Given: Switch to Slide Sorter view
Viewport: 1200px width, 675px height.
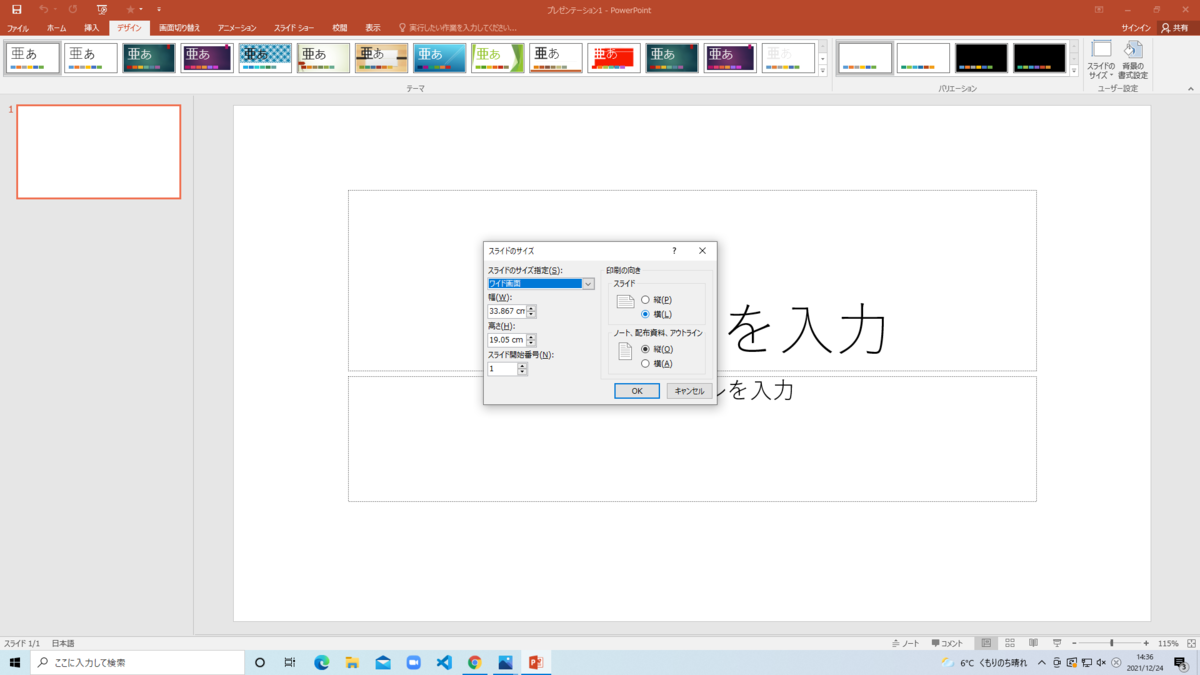Looking at the screenshot, I should [1011, 643].
